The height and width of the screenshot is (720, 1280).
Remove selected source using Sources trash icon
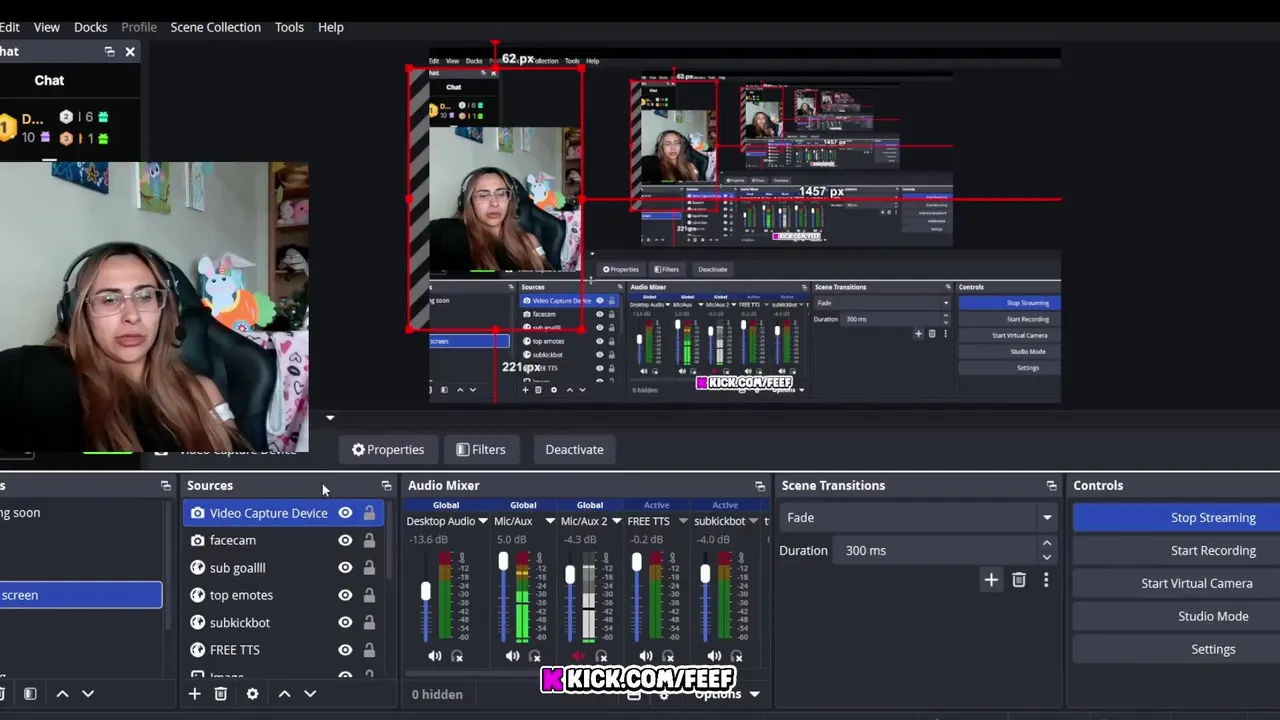pos(221,694)
